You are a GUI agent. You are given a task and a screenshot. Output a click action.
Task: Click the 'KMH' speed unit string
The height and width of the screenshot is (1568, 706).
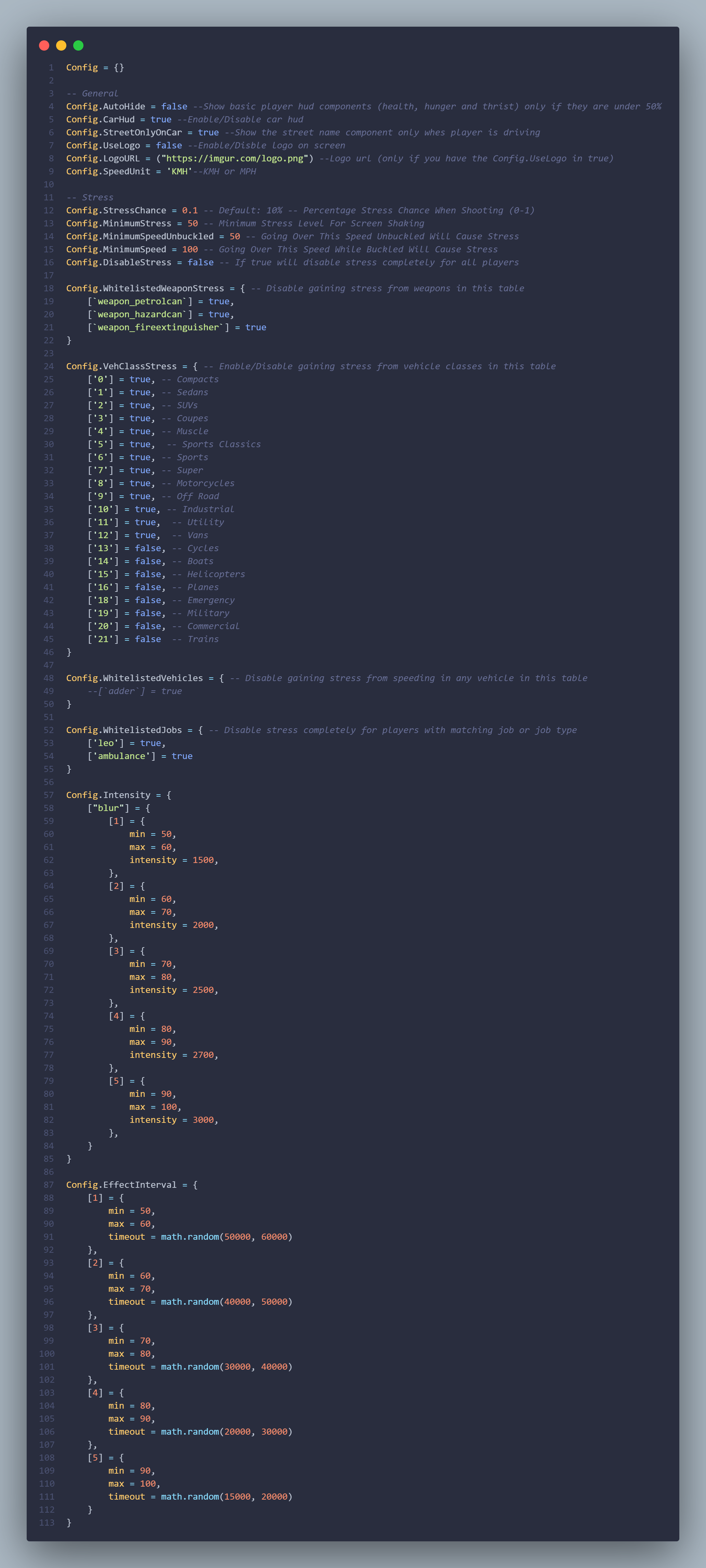click(x=180, y=171)
